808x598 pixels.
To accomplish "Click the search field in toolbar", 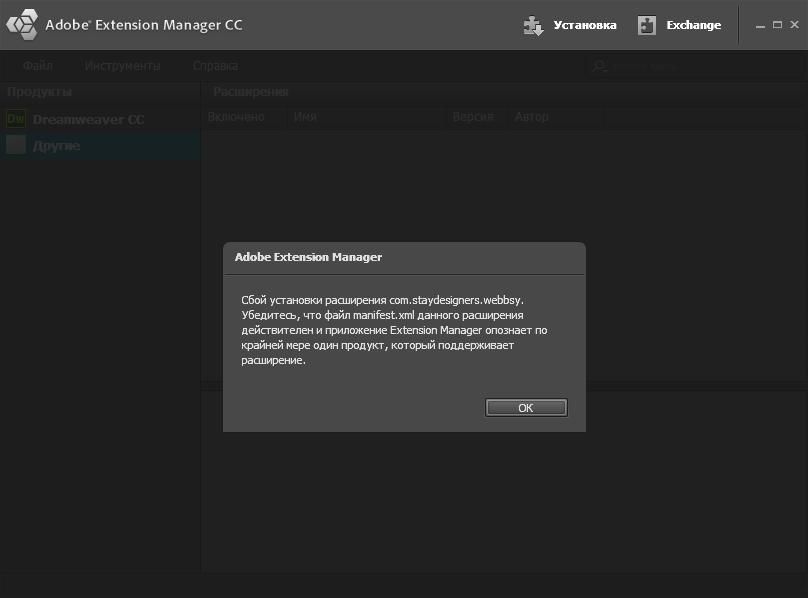I will point(695,67).
